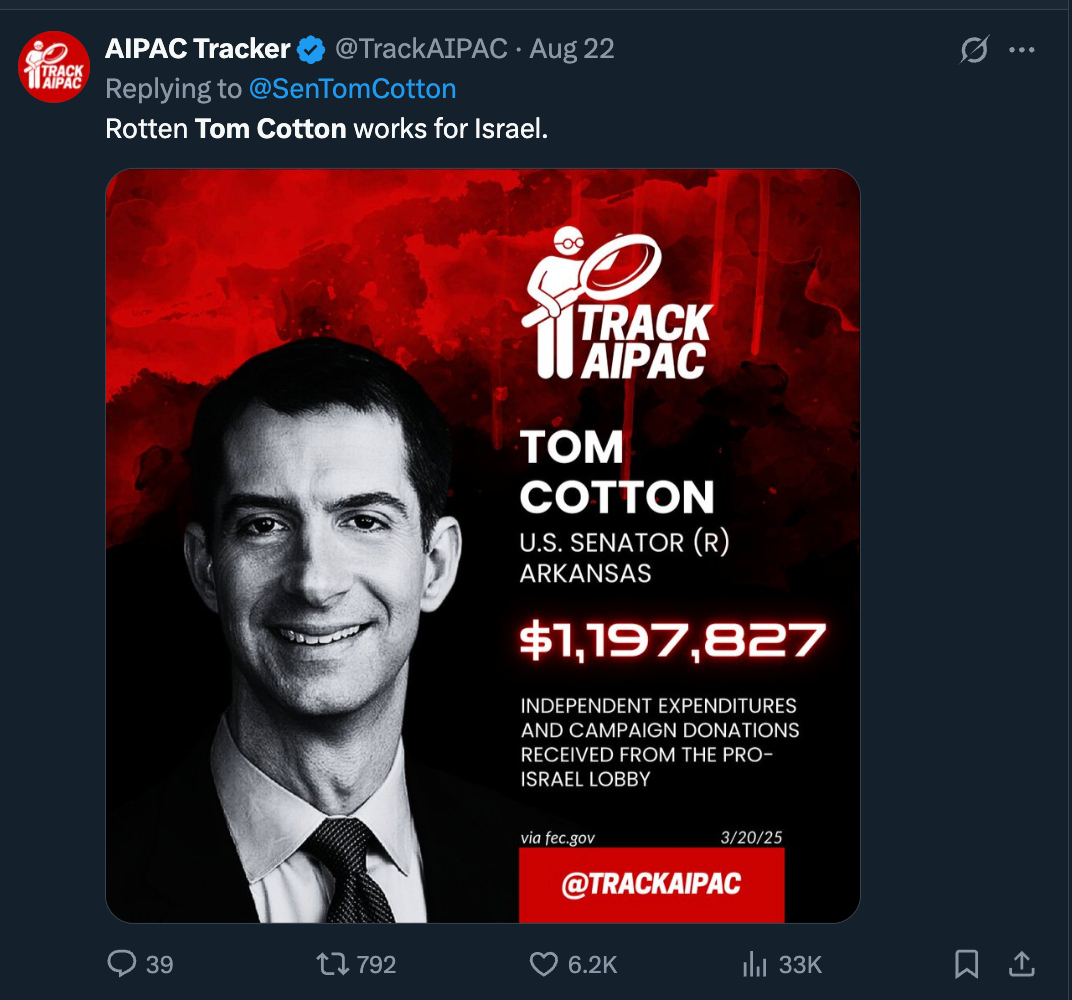The width and height of the screenshot is (1072, 1000).
Task: Click the view analytics bar chart icon
Action: point(753,964)
